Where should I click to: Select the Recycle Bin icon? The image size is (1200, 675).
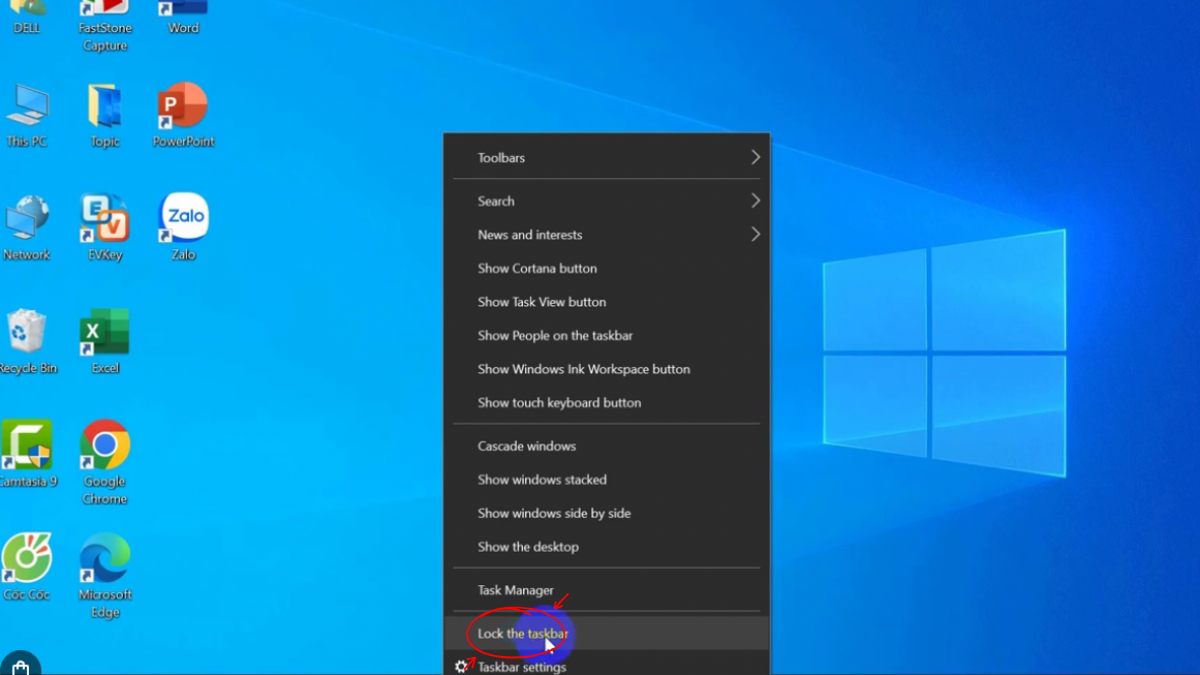27,342
